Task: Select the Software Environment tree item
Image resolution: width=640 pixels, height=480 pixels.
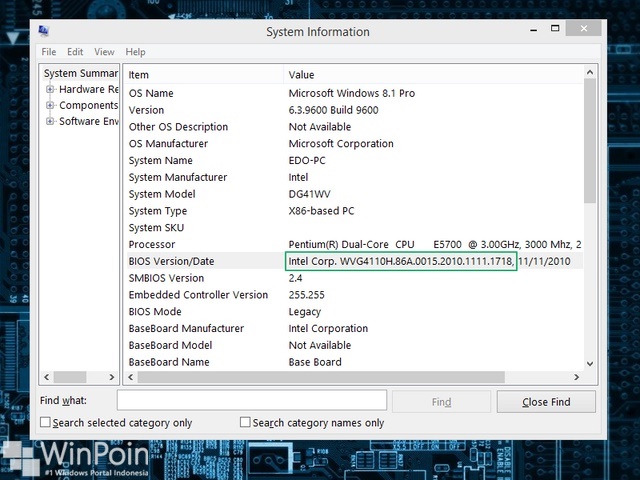Action: [x=89, y=121]
